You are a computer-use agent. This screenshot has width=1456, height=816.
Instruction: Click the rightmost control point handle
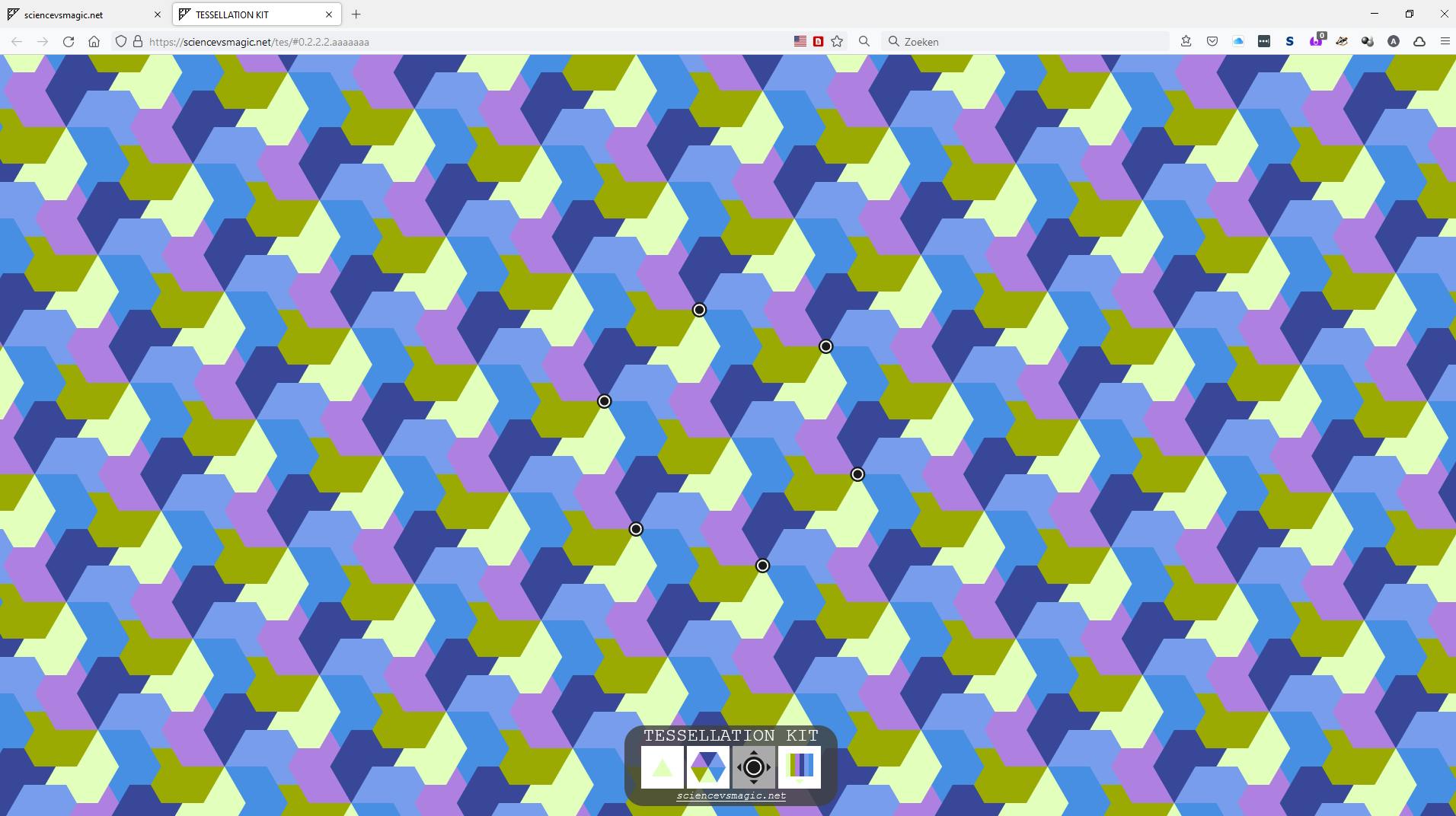pyautogui.click(x=857, y=474)
